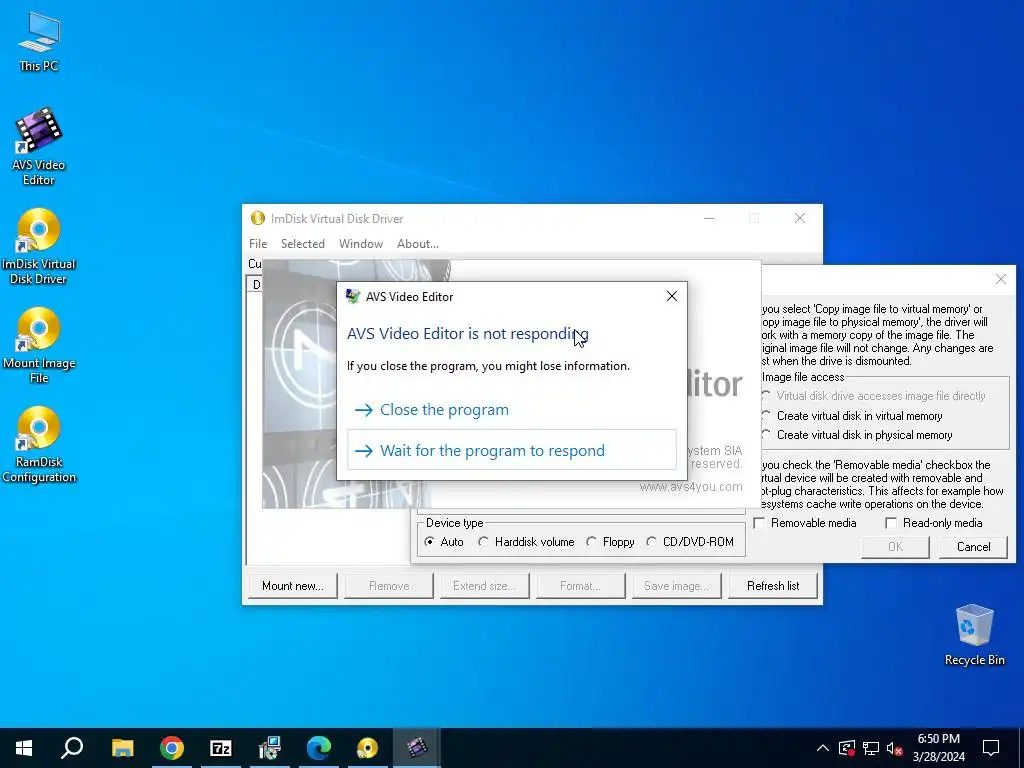Click the taskbar clock showing 6:50 PM
The width and height of the screenshot is (1024, 768).
point(938,748)
